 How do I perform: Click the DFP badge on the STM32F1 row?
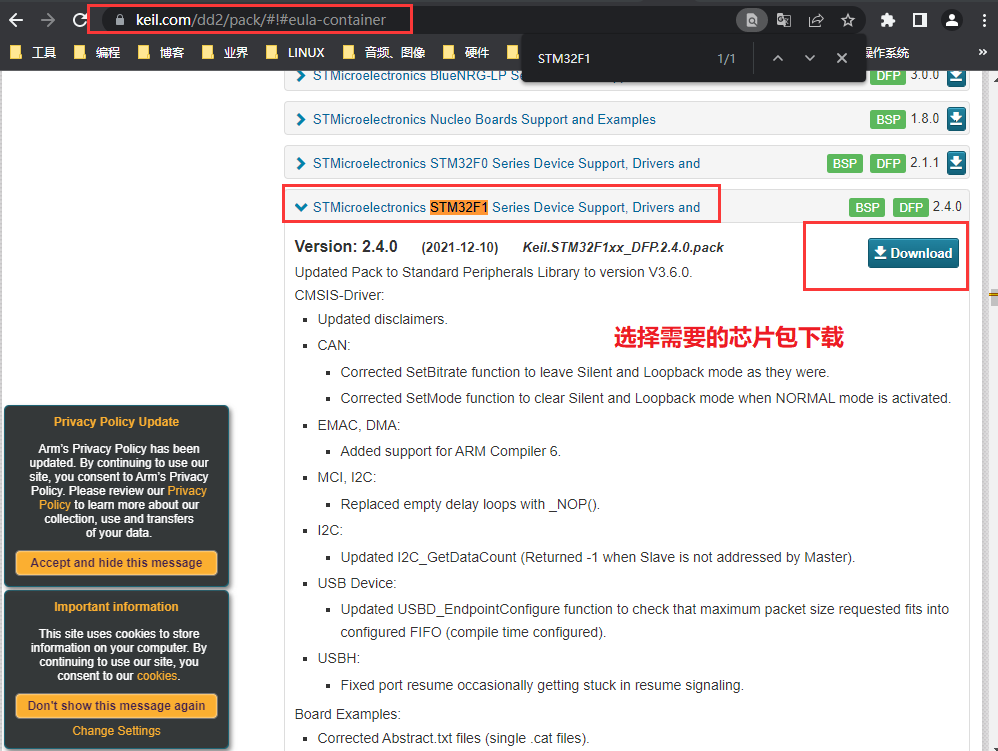click(911, 207)
